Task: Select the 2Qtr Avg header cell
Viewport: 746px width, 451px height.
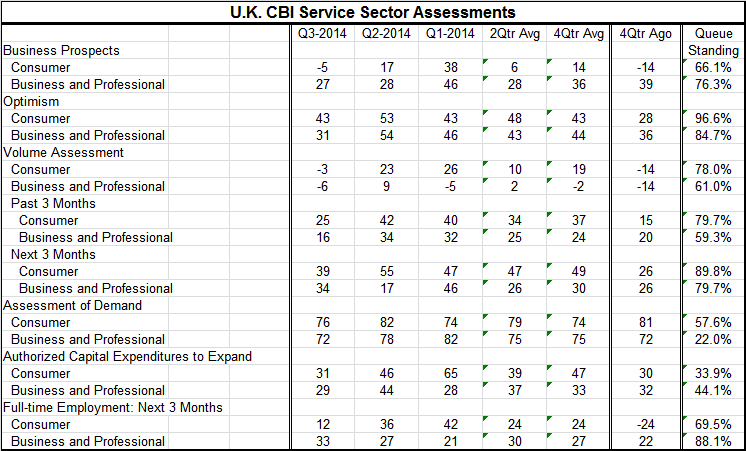Action: click(x=514, y=33)
